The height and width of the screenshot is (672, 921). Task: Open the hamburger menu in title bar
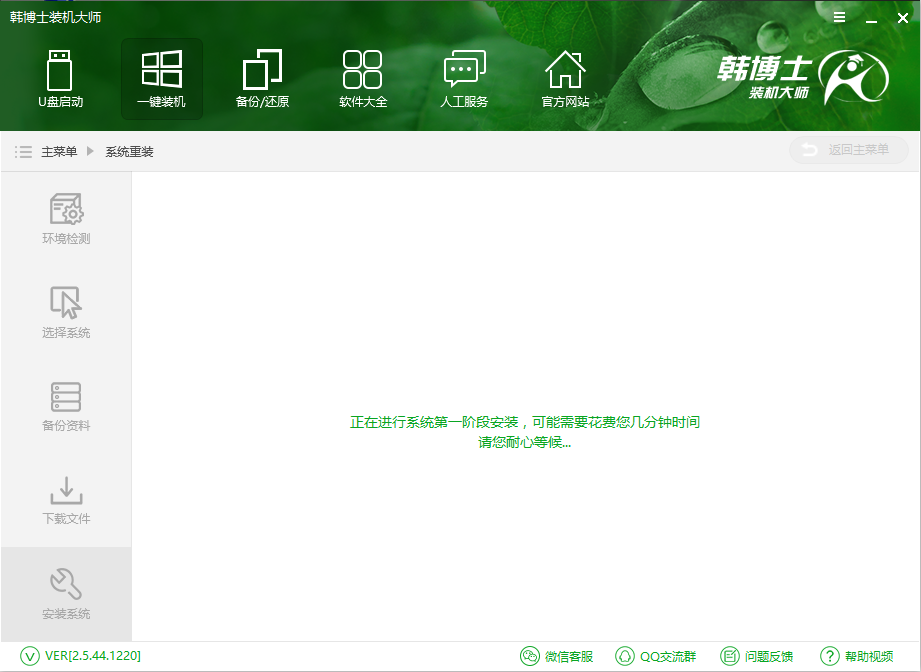(x=838, y=17)
